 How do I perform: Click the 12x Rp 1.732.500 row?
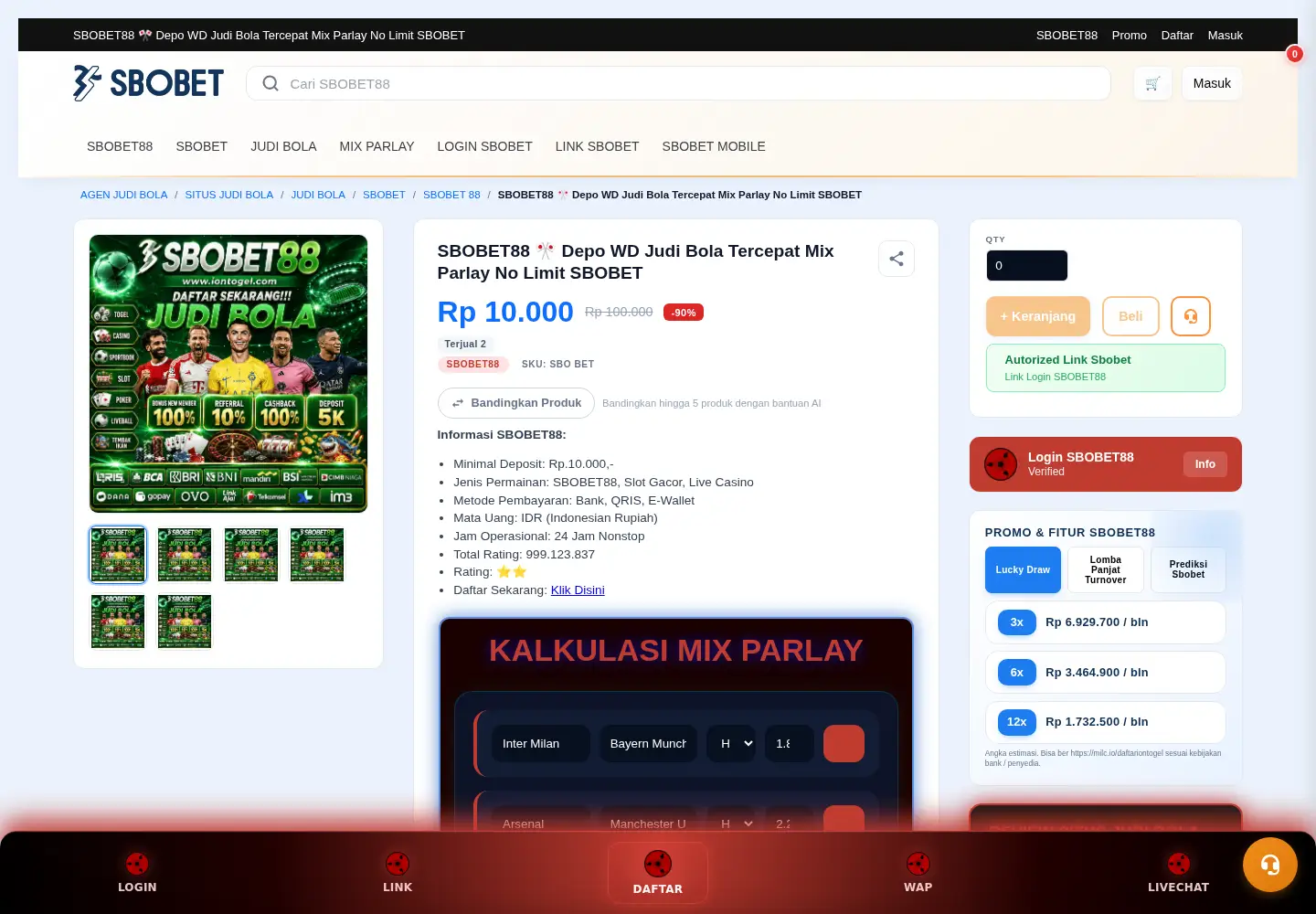[1106, 722]
